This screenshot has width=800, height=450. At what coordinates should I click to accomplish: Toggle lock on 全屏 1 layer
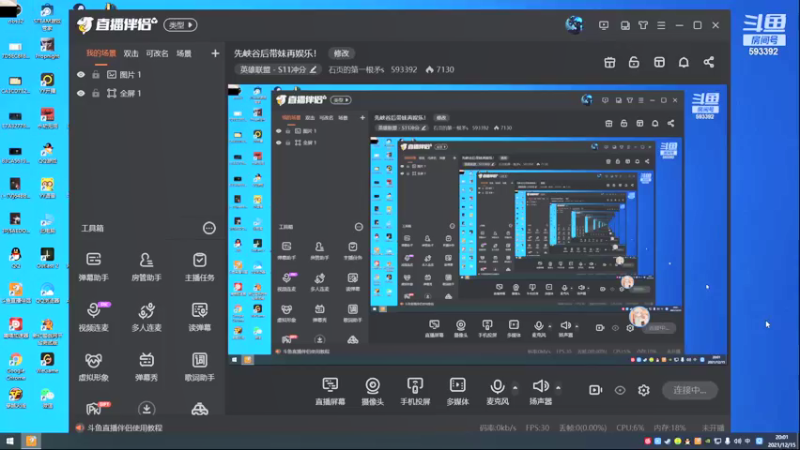95,93
